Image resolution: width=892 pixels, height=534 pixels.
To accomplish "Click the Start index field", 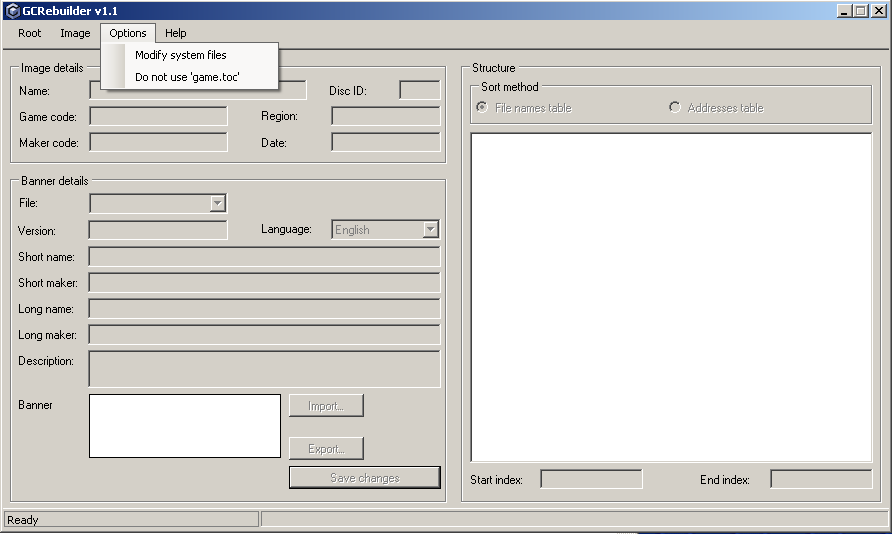I will point(591,479).
